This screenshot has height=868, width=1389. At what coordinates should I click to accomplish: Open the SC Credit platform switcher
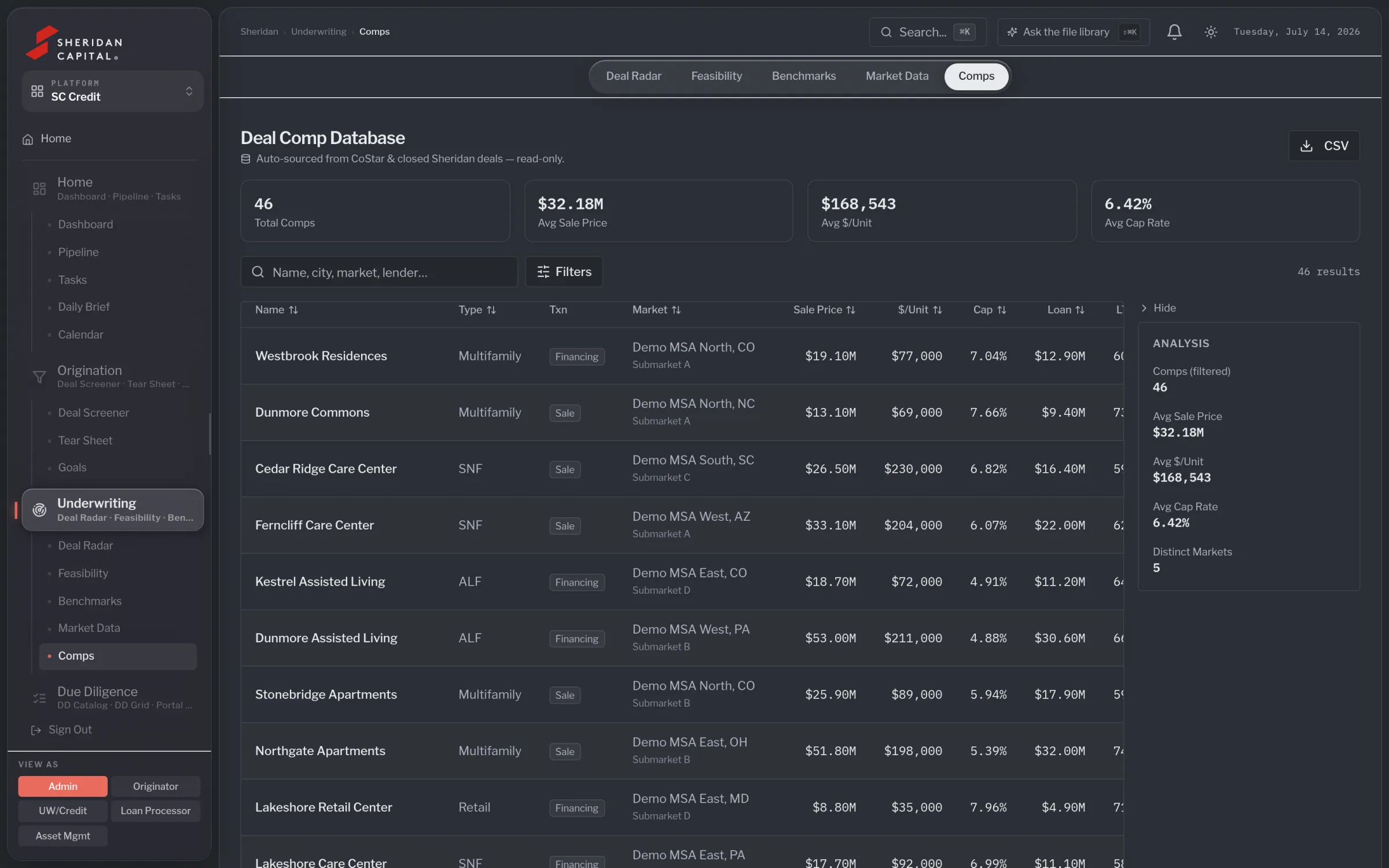click(x=113, y=91)
